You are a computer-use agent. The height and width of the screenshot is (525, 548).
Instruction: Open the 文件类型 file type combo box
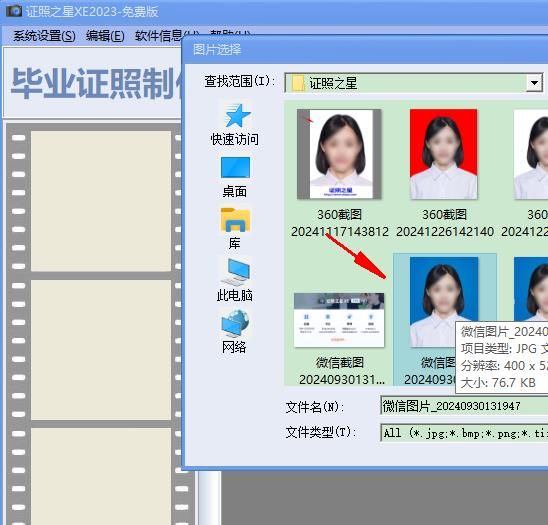point(464,433)
